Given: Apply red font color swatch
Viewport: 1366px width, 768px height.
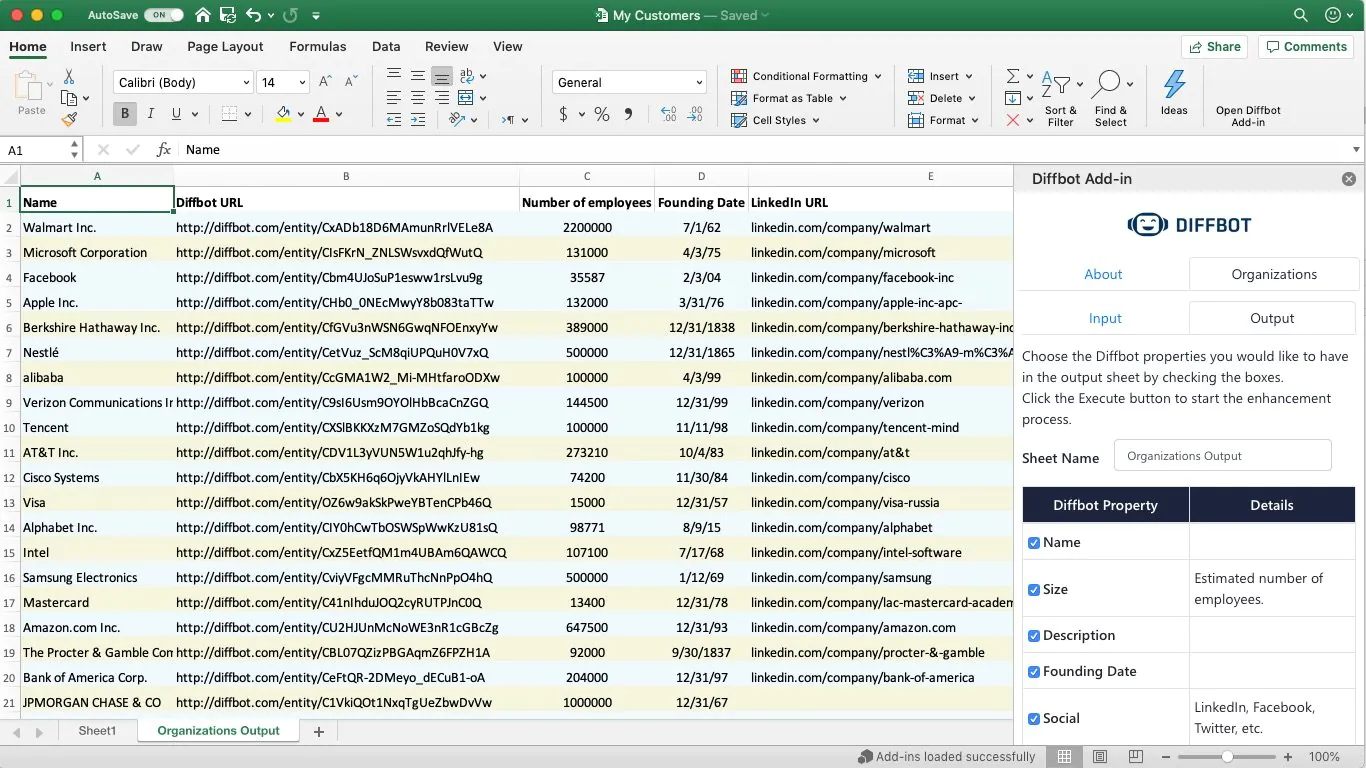Looking at the screenshot, I should tap(321, 114).
